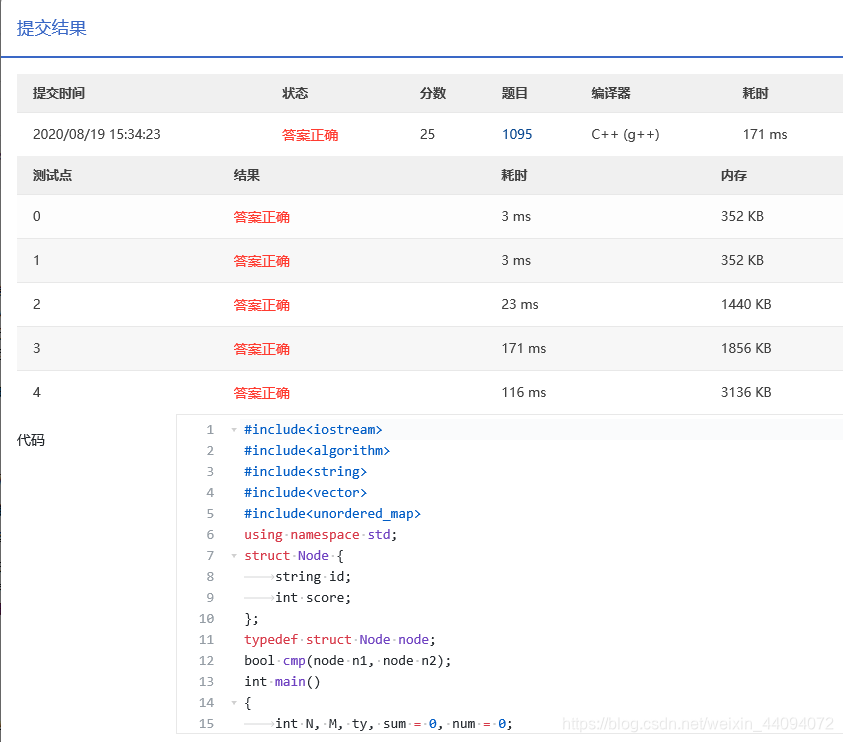
Task: Click total time 171 ms in submission row
Action: click(765, 134)
